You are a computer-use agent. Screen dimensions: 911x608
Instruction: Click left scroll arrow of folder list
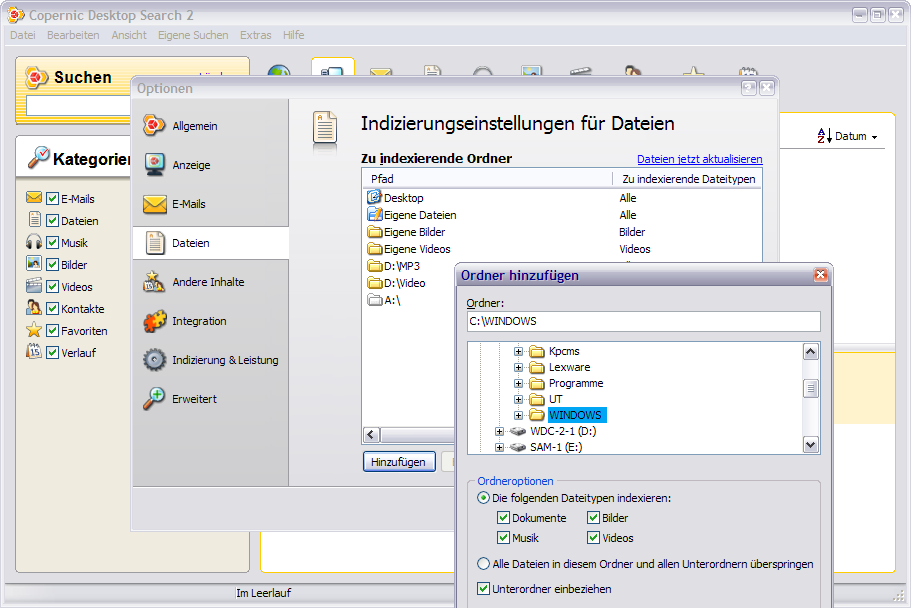click(372, 435)
